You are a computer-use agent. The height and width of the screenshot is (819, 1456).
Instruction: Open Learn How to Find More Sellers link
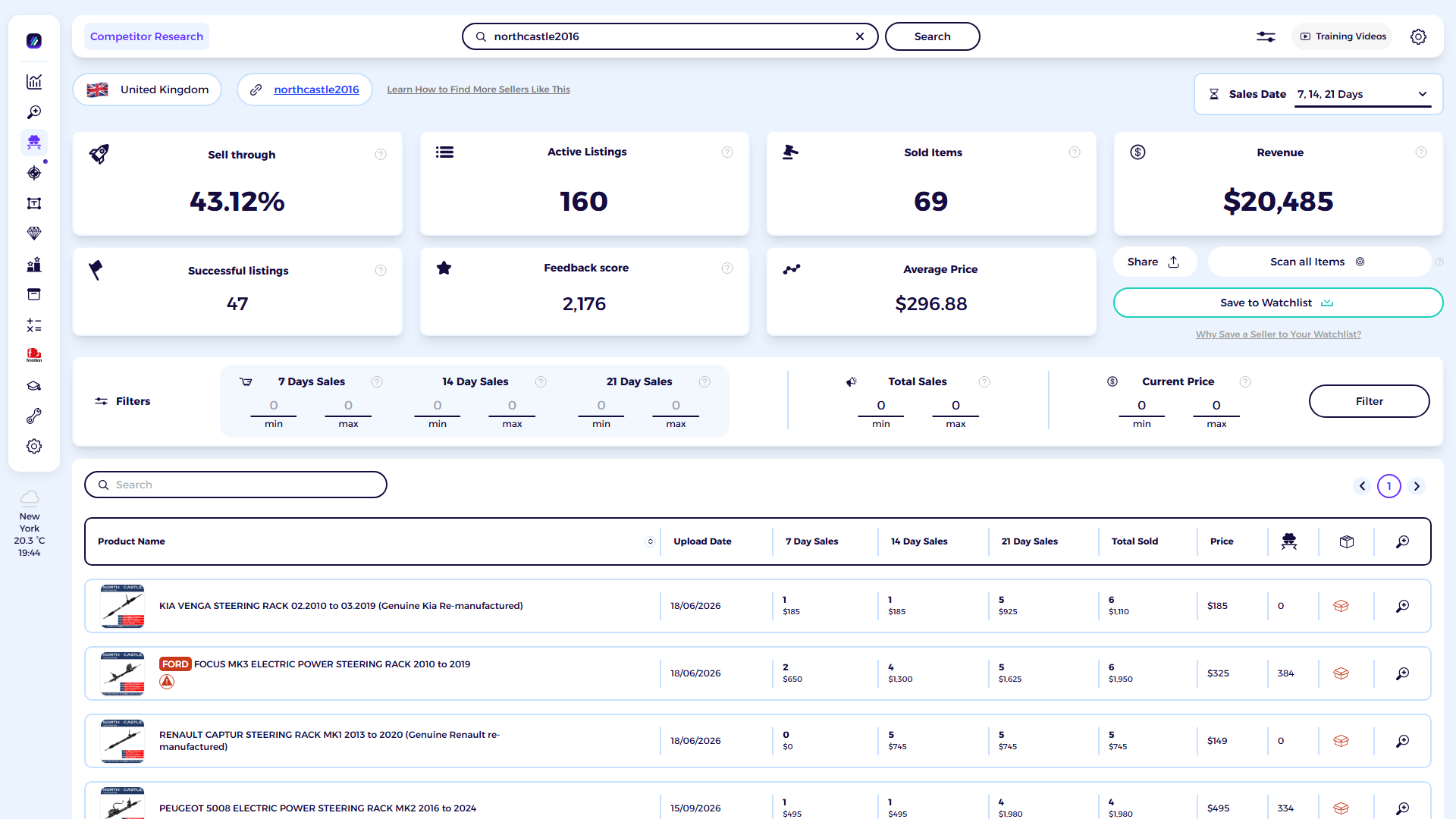[479, 89]
